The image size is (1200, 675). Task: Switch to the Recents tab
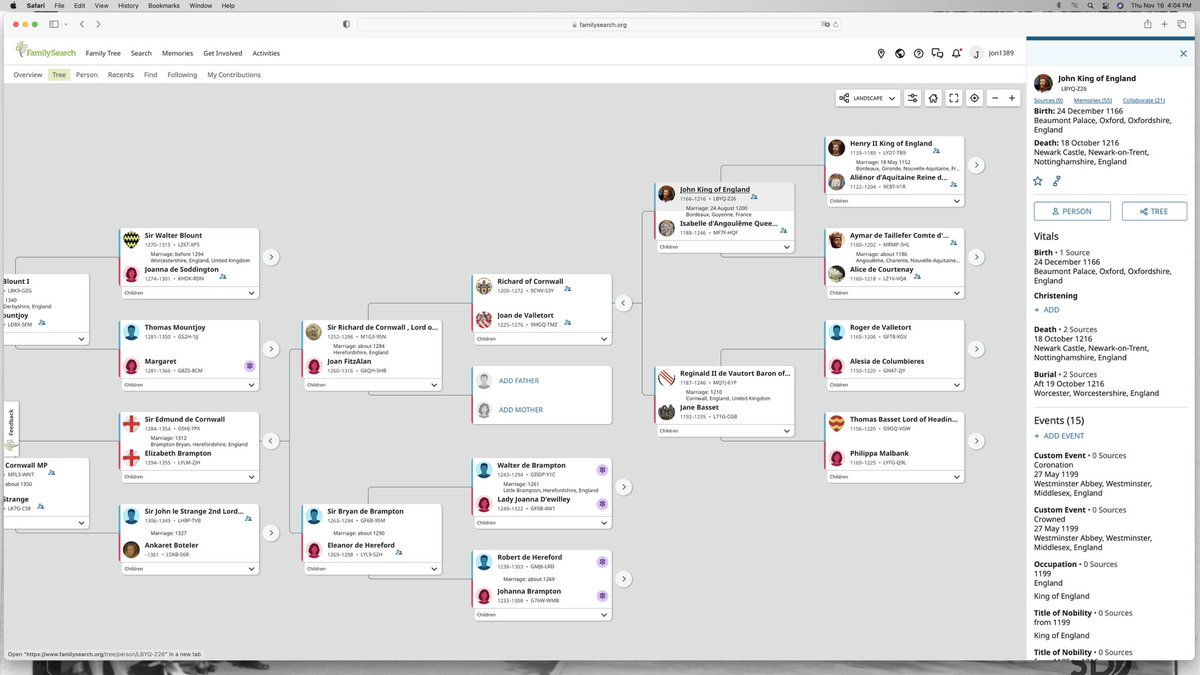pyautogui.click(x=120, y=75)
